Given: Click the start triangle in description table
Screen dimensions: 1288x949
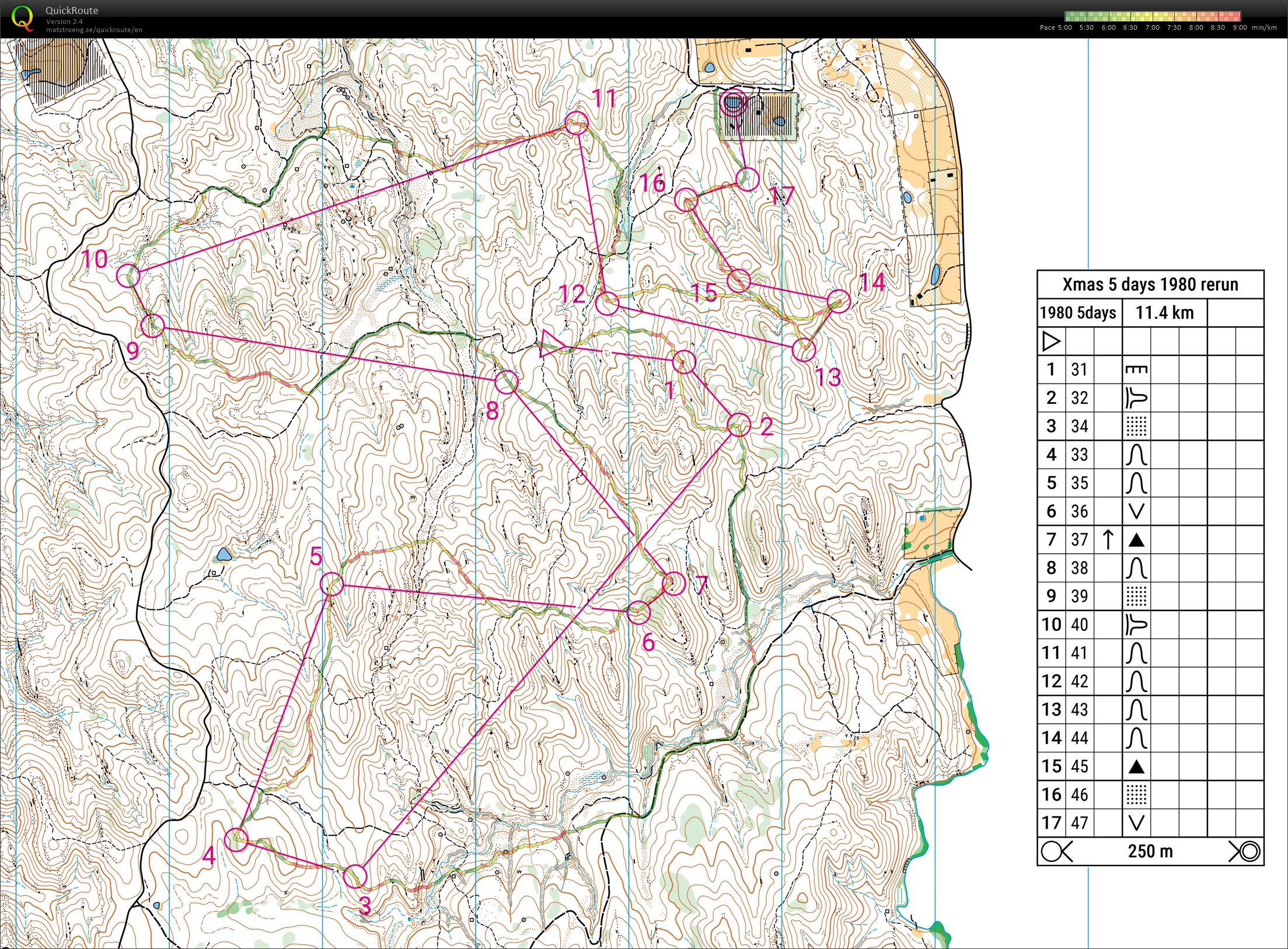Looking at the screenshot, I should [1050, 341].
